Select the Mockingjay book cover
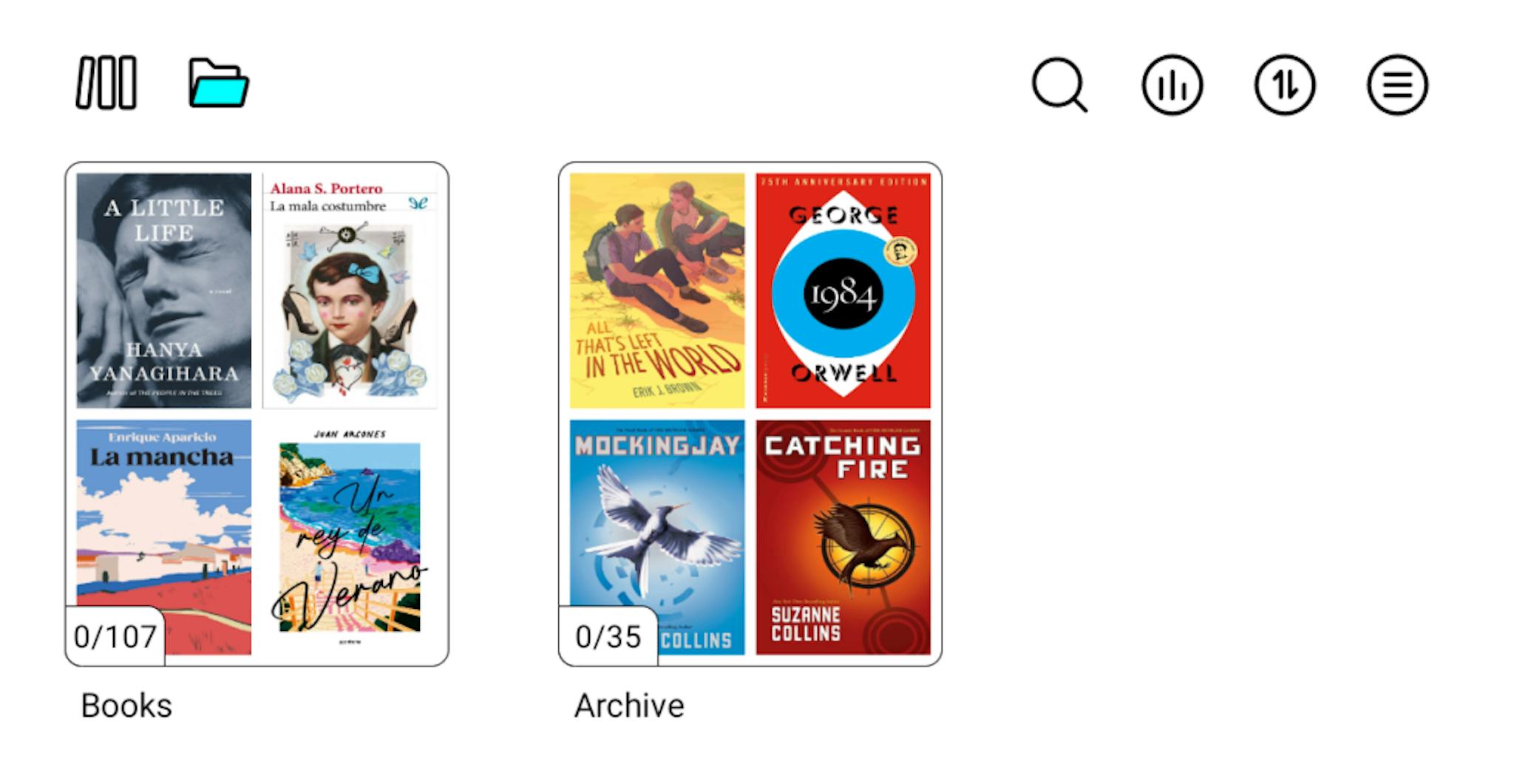This screenshot has width=1514, height=784. pyautogui.click(x=657, y=537)
